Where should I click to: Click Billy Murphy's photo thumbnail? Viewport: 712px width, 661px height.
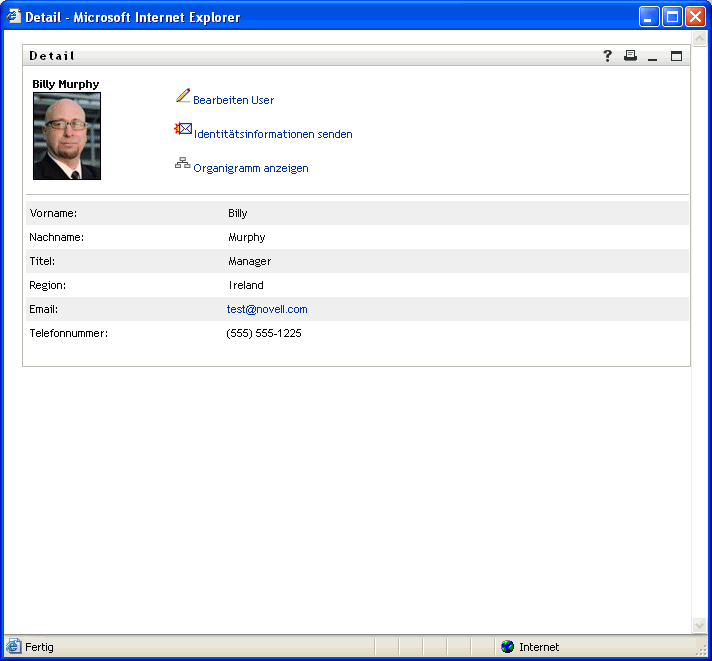[x=67, y=136]
